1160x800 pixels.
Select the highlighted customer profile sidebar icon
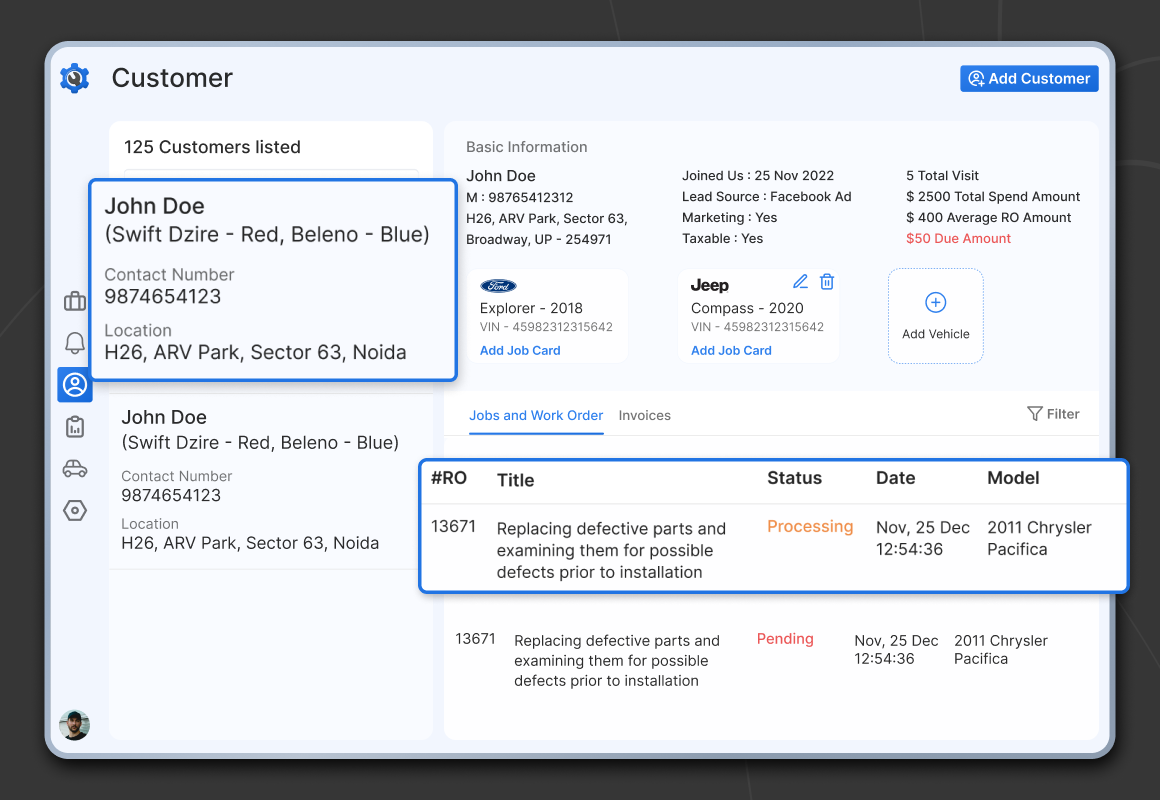coord(75,385)
